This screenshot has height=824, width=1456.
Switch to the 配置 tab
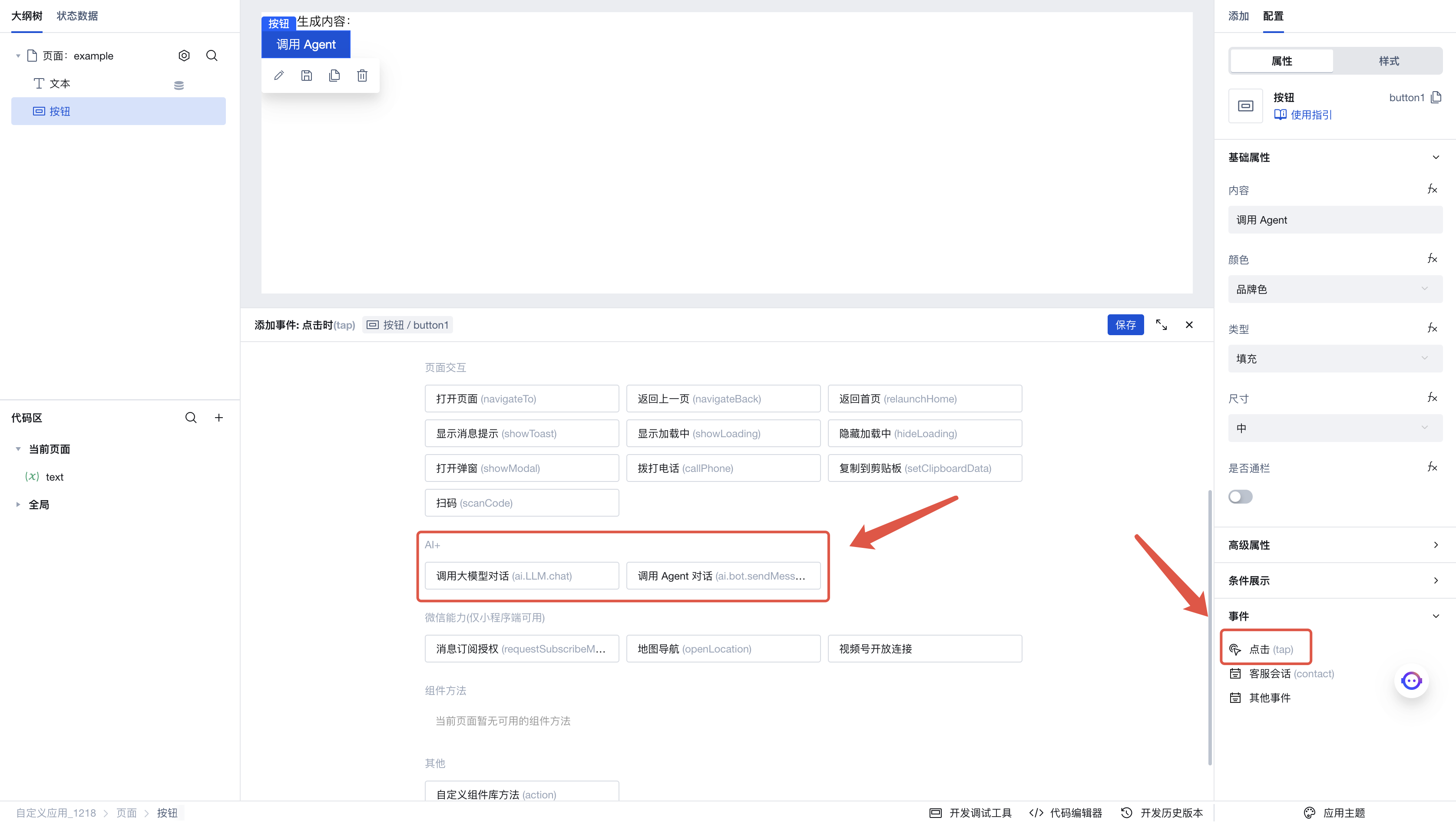click(1273, 16)
